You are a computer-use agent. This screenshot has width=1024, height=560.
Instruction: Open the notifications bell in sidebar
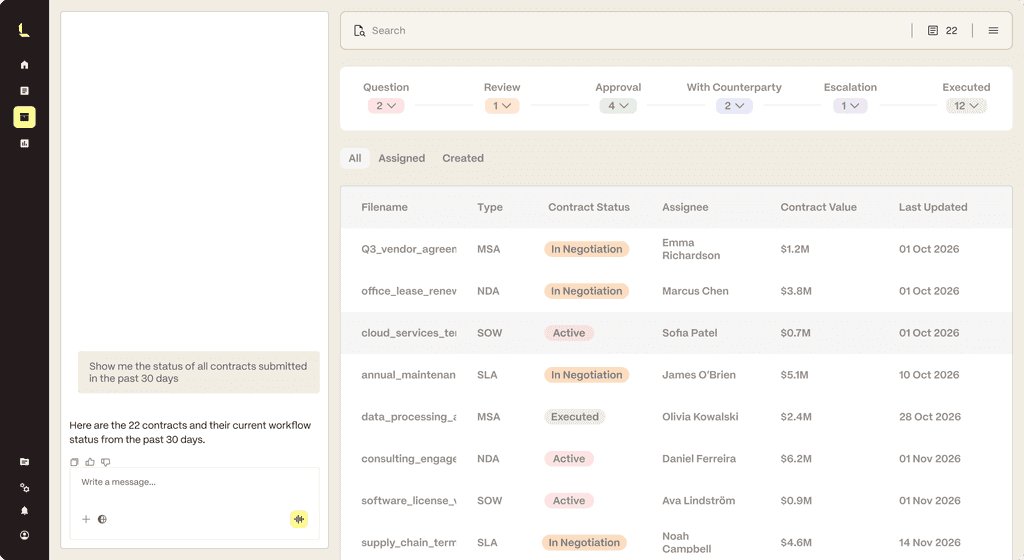pyautogui.click(x=24, y=510)
